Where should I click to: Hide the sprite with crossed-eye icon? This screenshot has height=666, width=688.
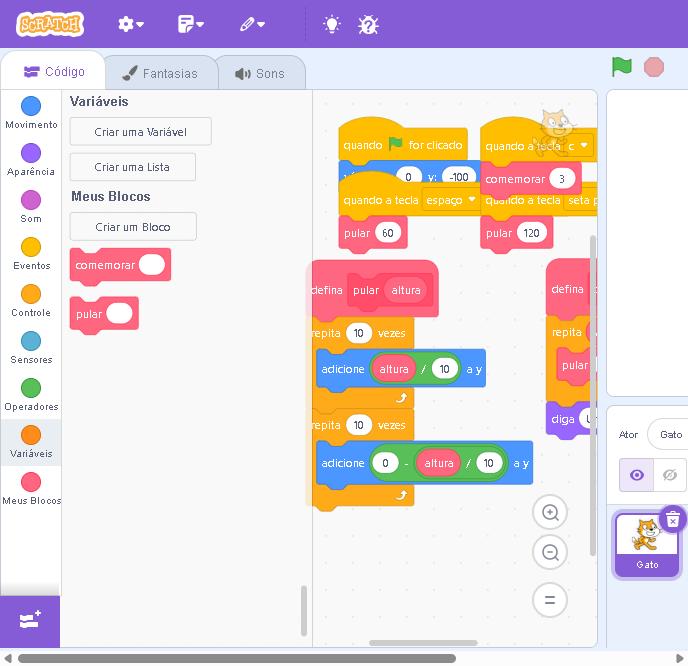pyautogui.click(x=670, y=475)
